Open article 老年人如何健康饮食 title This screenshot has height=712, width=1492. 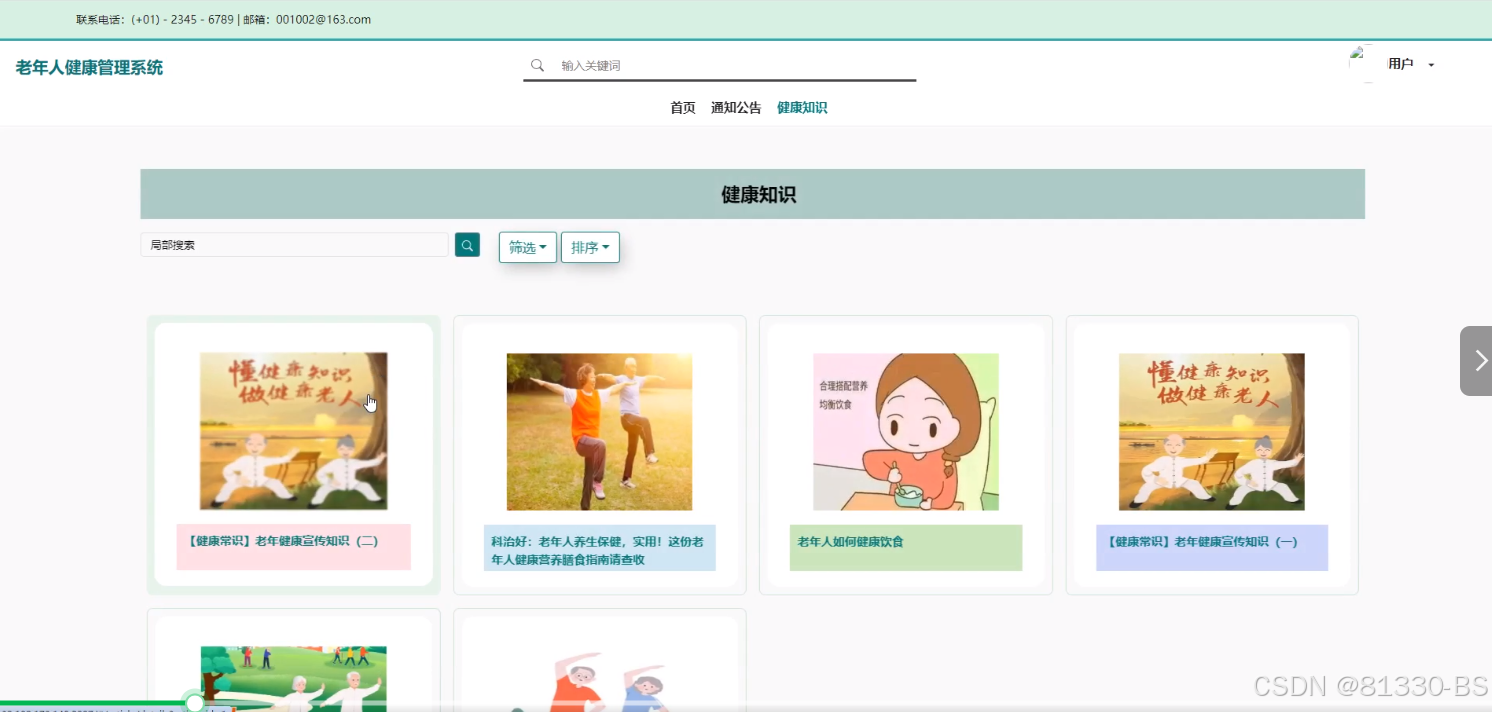[850, 541]
